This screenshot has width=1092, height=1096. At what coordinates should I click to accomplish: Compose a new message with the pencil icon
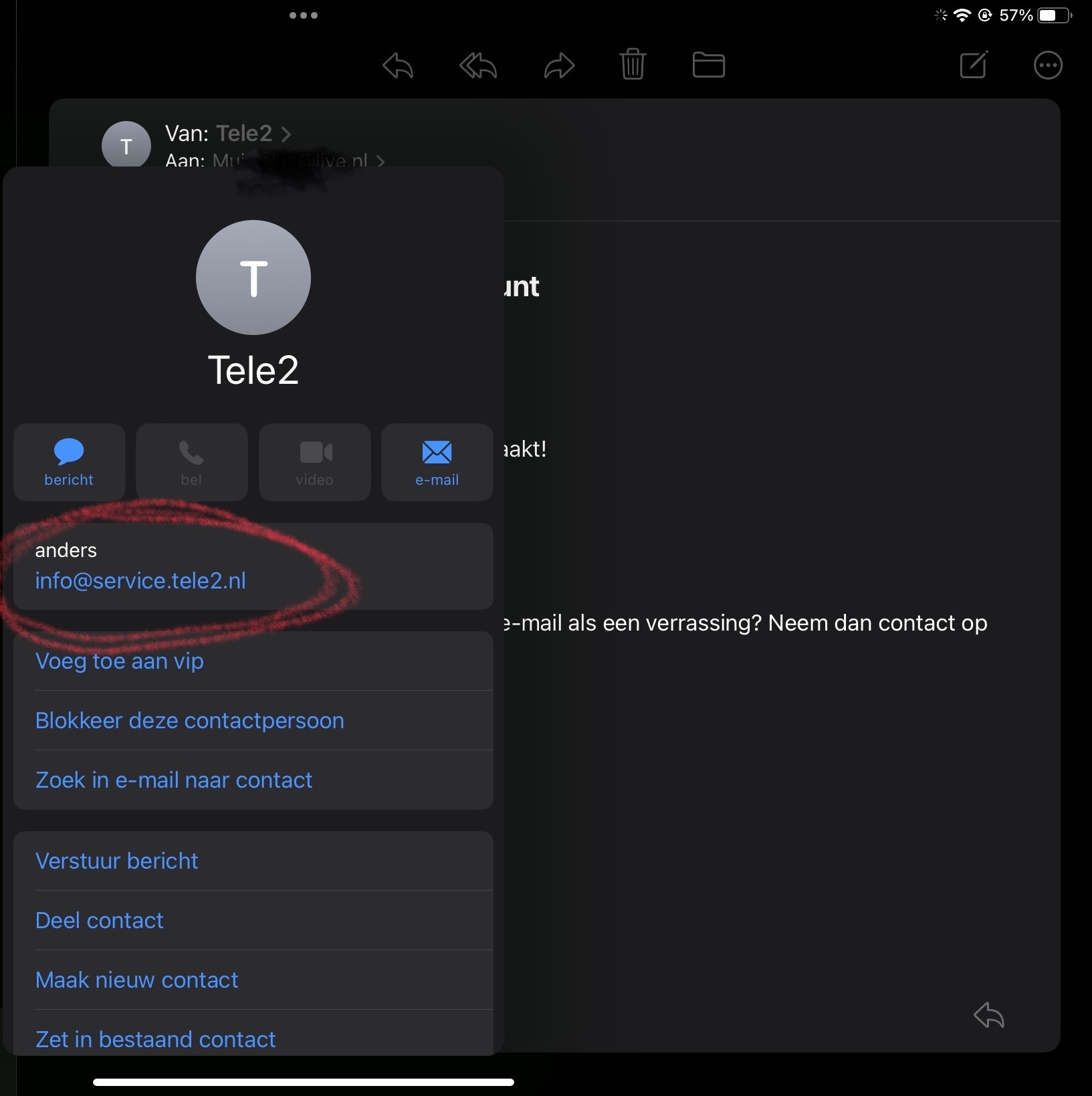pos(974,65)
